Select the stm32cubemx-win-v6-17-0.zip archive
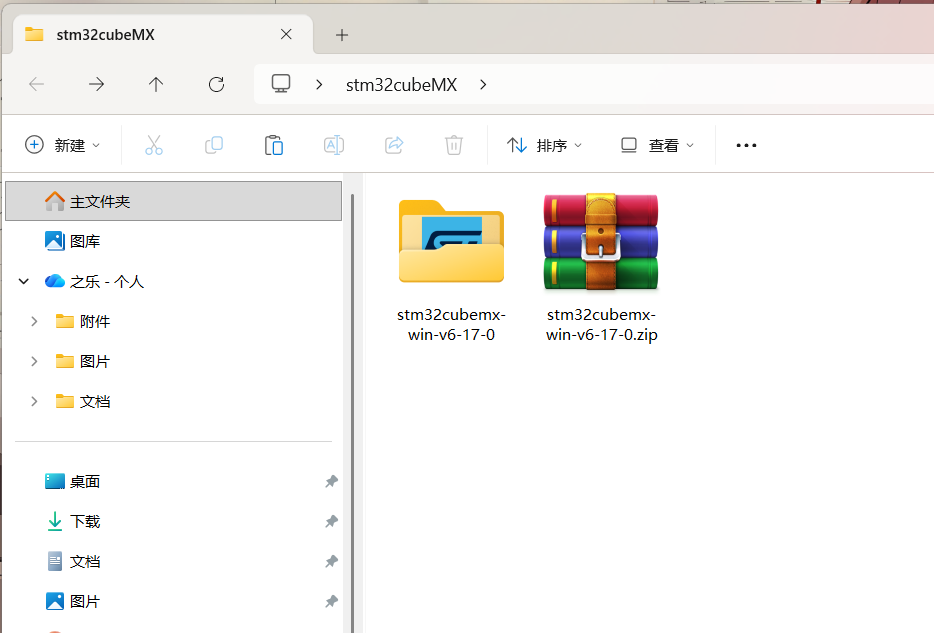The height and width of the screenshot is (633, 934). (x=601, y=269)
